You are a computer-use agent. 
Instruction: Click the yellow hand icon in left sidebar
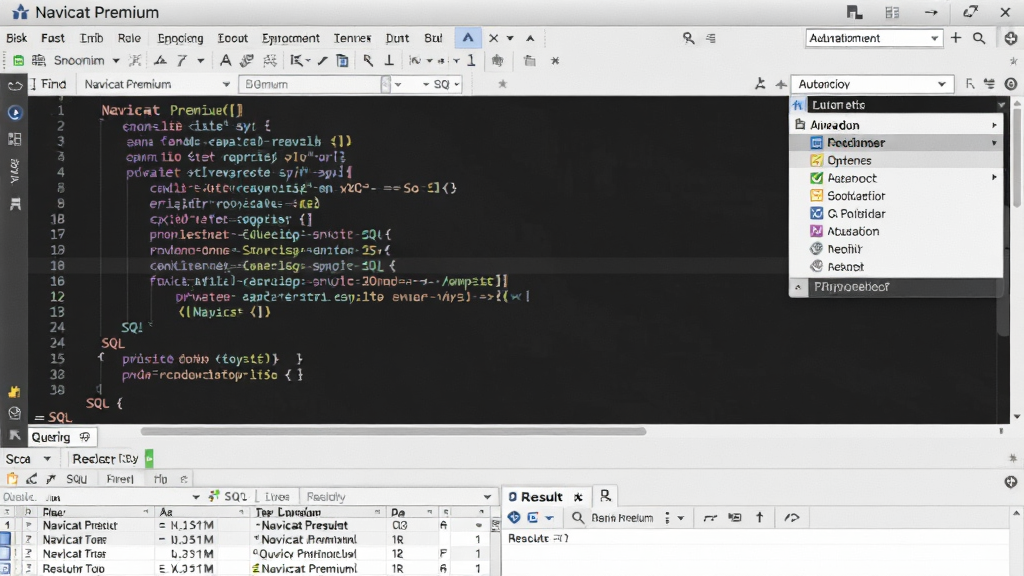pyautogui.click(x=14, y=392)
